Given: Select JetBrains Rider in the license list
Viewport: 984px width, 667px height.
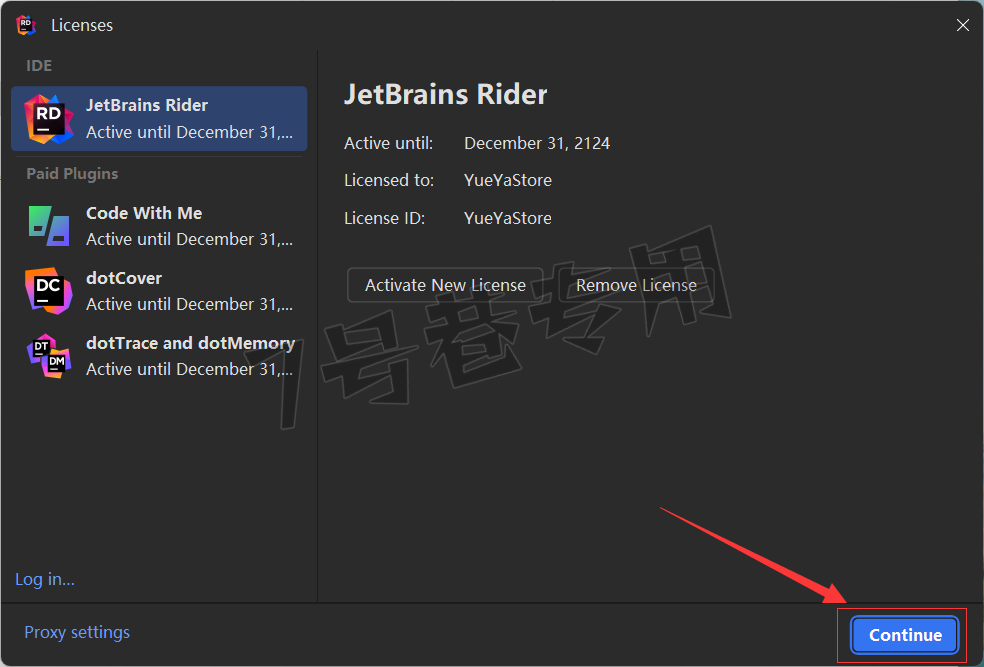Looking at the screenshot, I should point(159,119).
